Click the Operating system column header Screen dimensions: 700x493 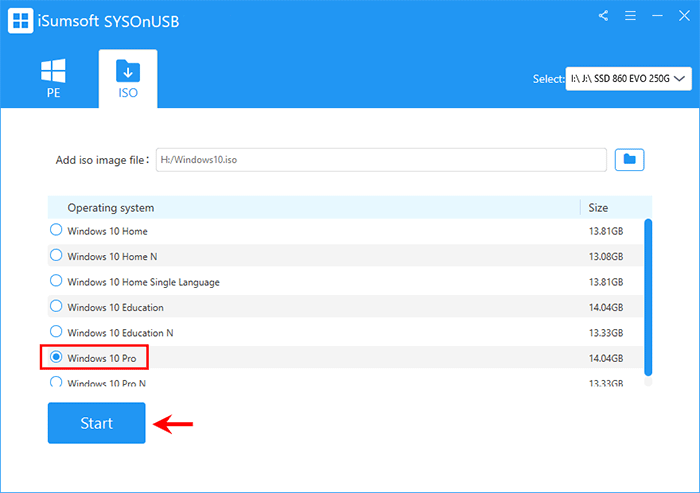[111, 208]
